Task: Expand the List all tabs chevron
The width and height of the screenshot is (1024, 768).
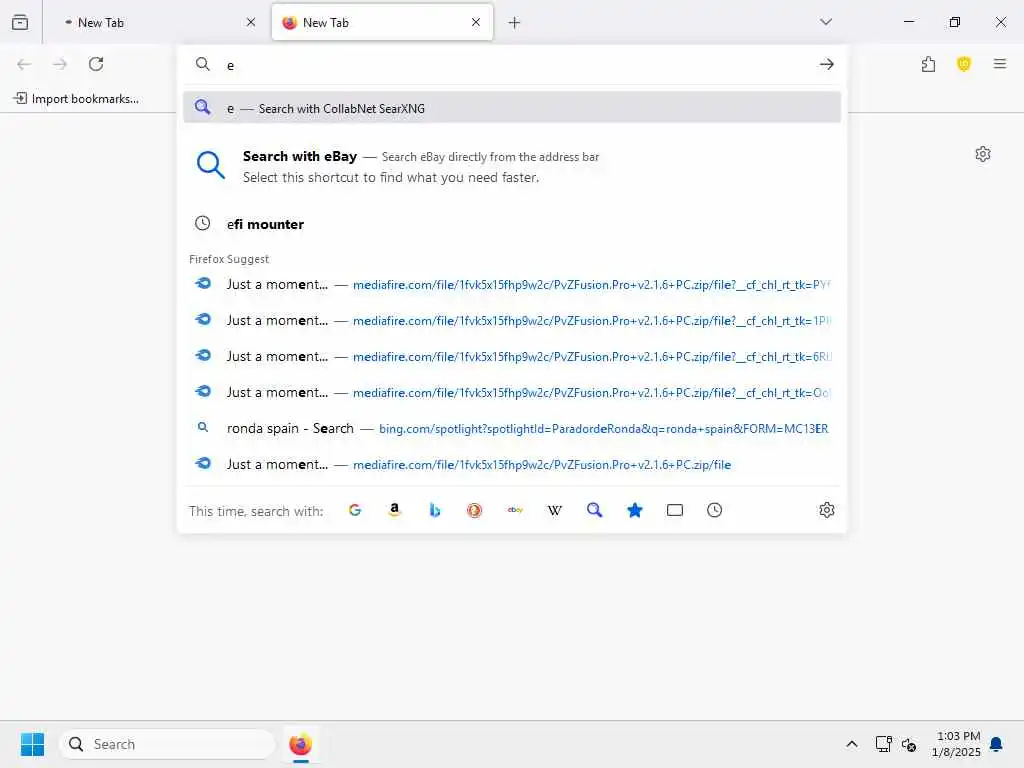Action: click(x=825, y=22)
